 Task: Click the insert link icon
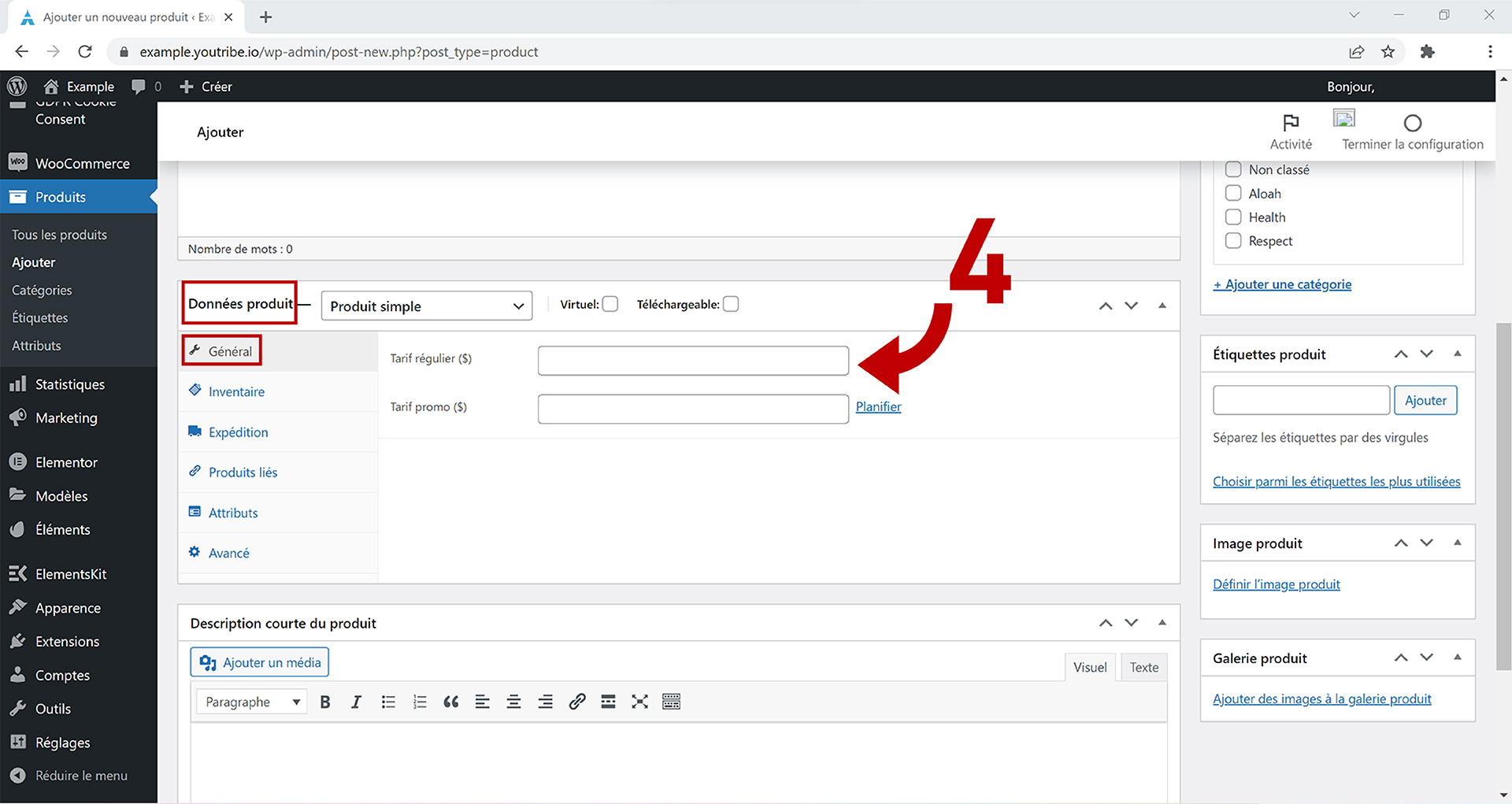pyautogui.click(x=576, y=702)
